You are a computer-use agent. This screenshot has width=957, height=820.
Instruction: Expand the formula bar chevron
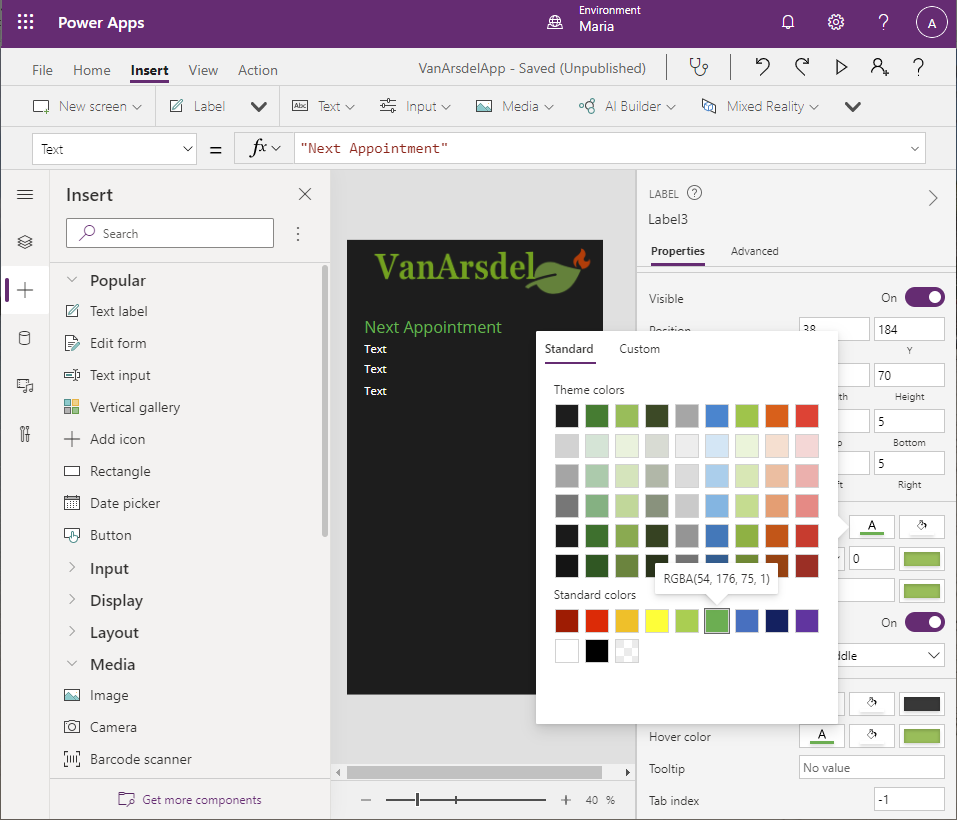tap(914, 149)
